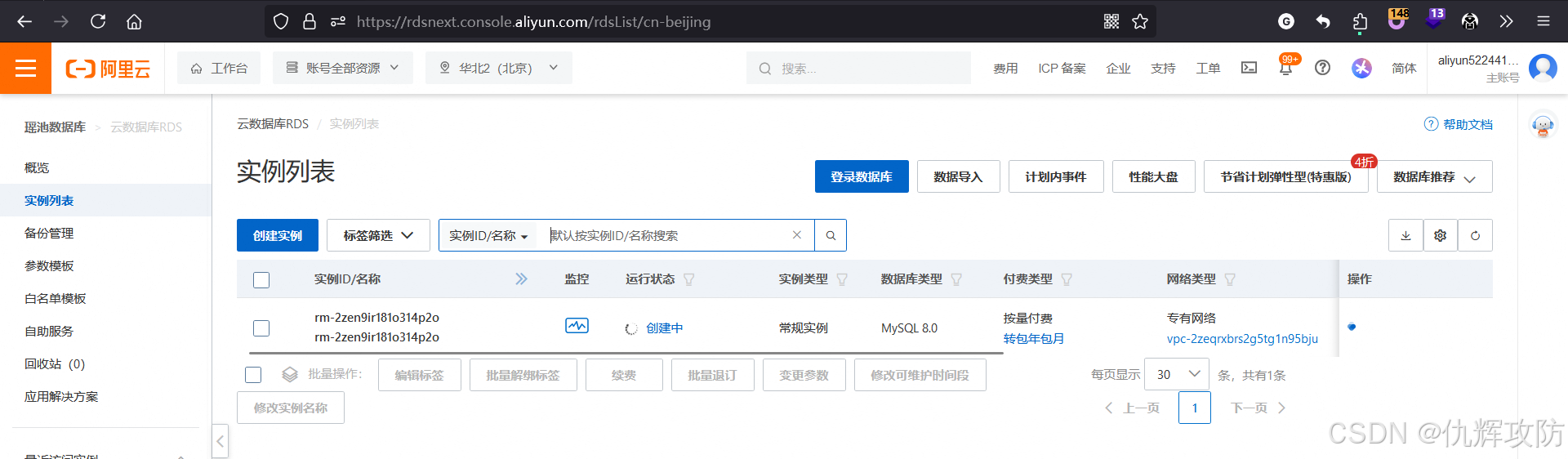Click 节省计划弹性型(特惠版) button
The image size is (1568, 459).
pyautogui.click(x=1286, y=176)
